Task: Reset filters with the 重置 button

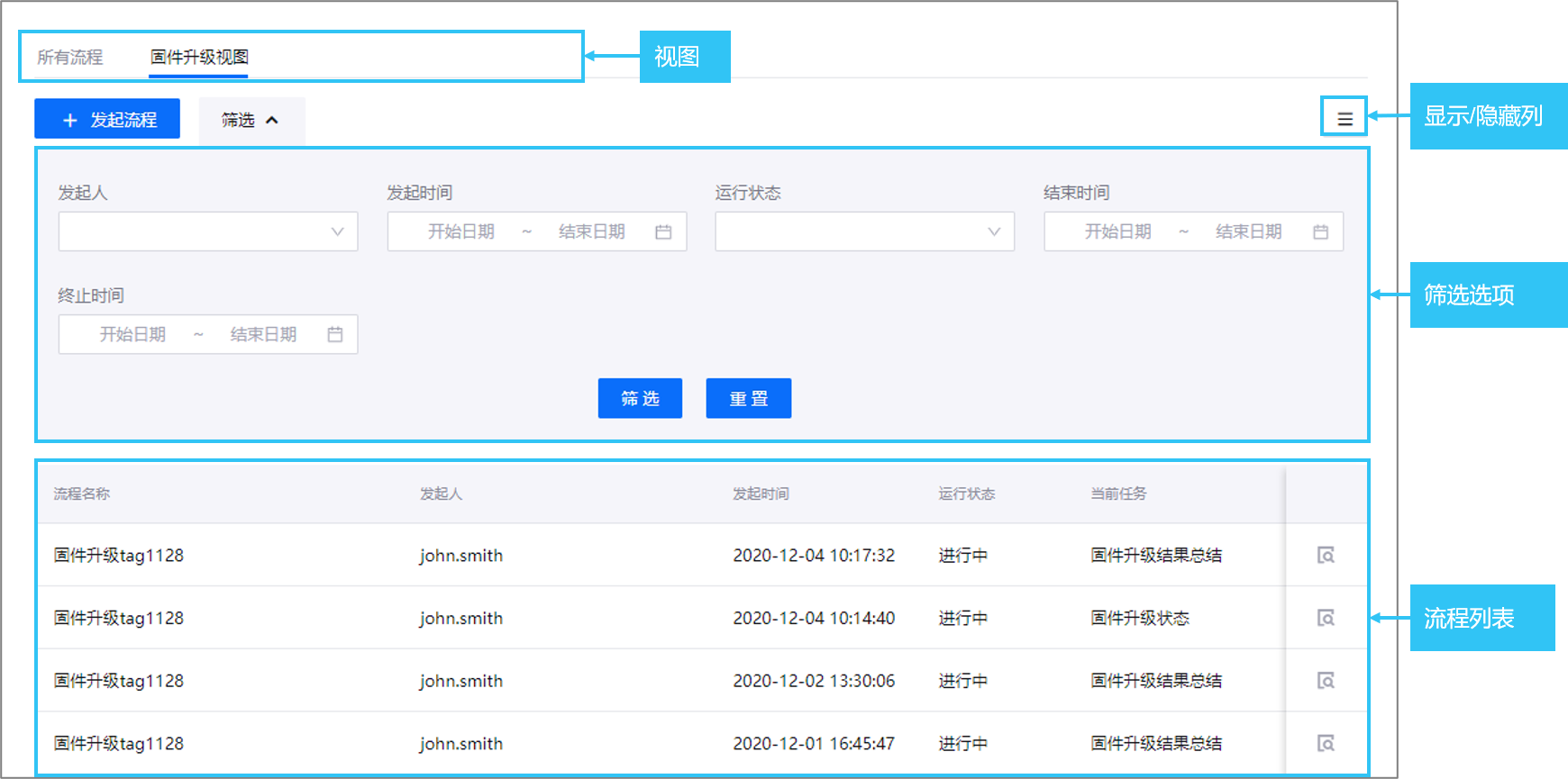Action: pyautogui.click(x=748, y=398)
